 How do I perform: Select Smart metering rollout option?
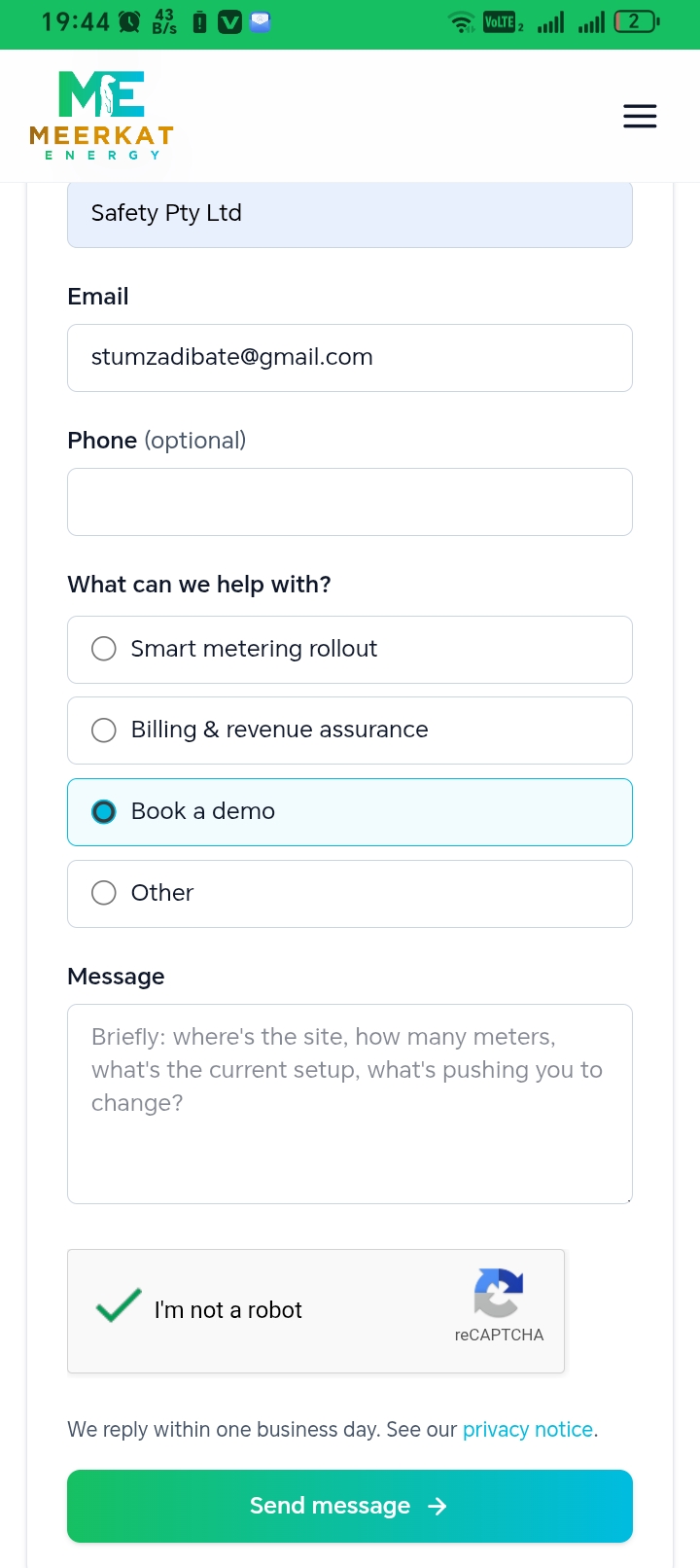tap(350, 650)
